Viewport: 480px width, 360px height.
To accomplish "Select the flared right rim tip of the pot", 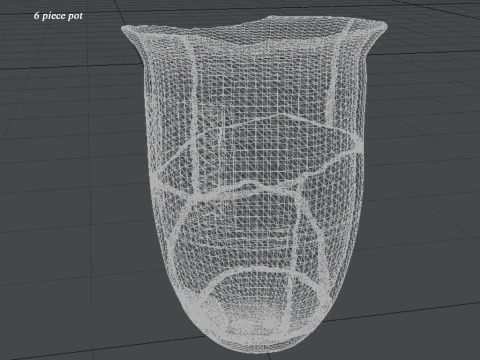I will [381, 27].
